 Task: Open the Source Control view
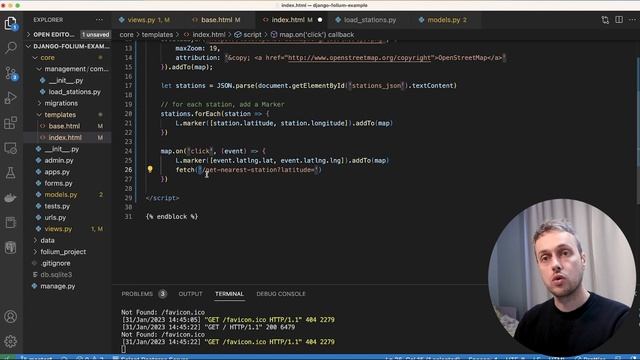(11, 73)
